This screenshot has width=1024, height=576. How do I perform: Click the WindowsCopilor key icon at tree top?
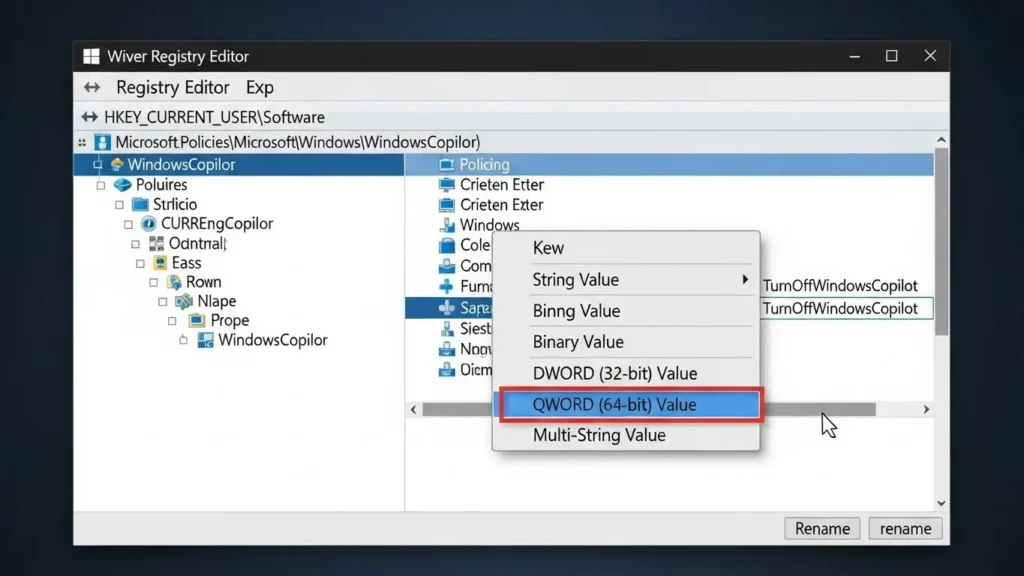coord(117,164)
